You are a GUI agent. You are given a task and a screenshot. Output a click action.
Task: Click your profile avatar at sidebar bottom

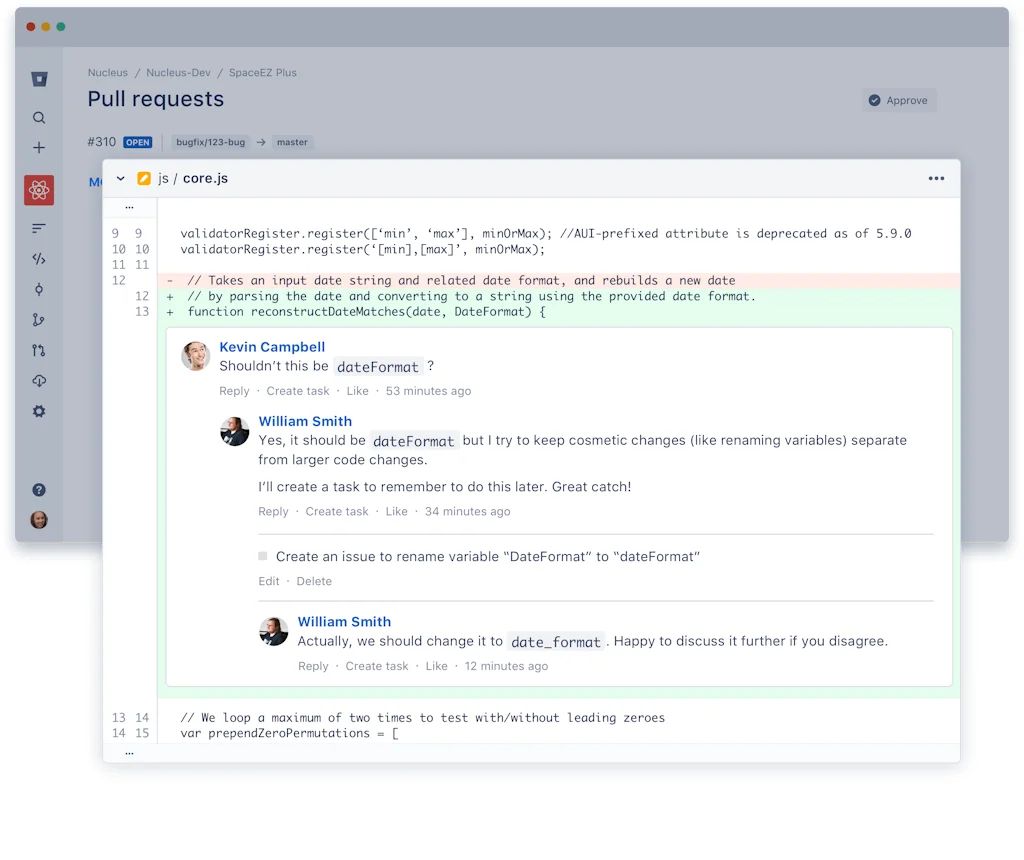[x=38, y=519]
